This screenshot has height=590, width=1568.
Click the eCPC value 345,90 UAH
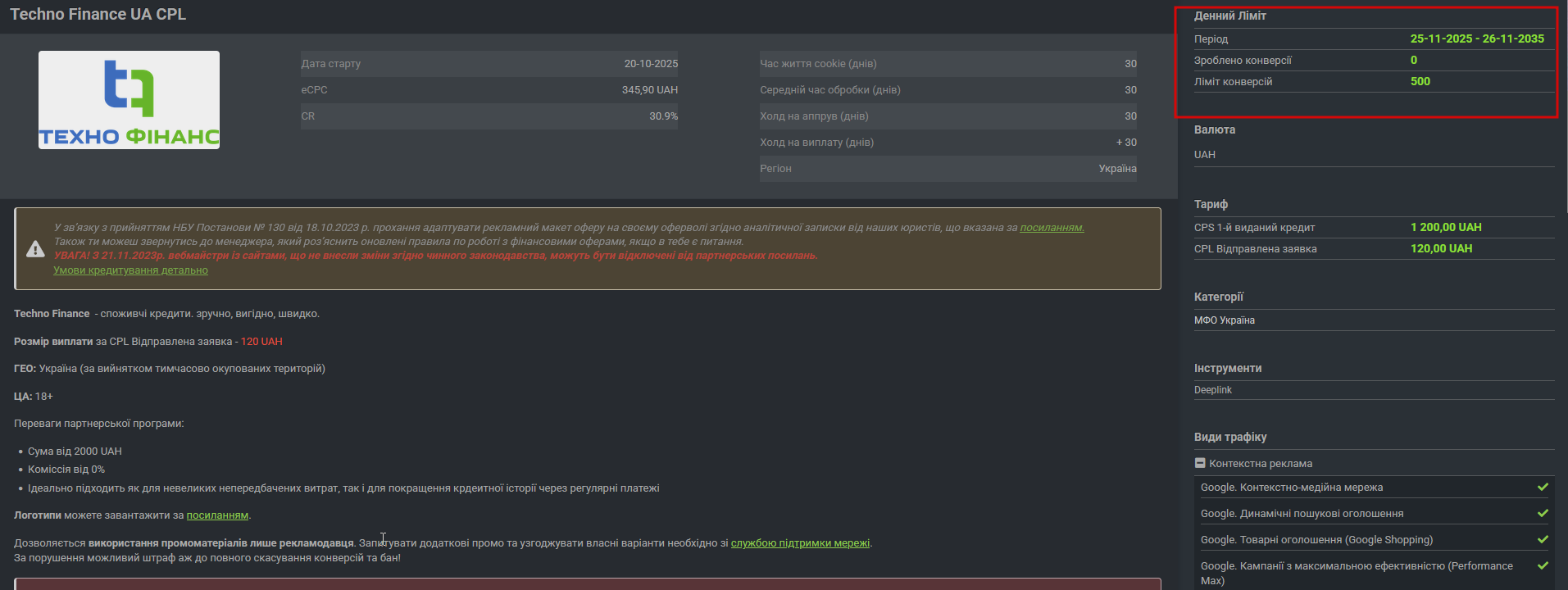[650, 90]
